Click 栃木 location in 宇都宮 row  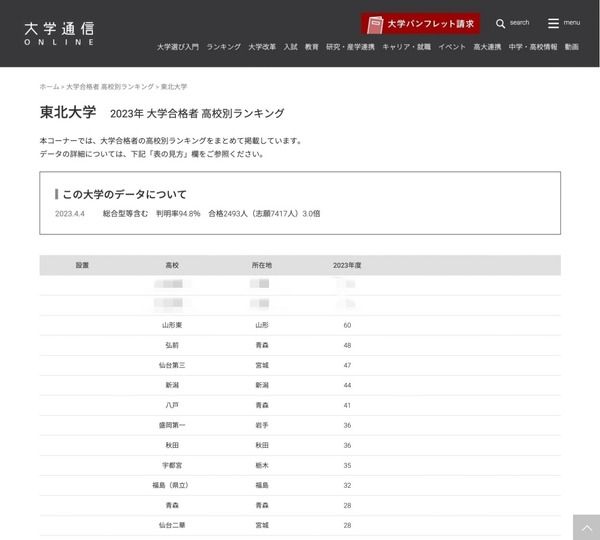pos(262,465)
